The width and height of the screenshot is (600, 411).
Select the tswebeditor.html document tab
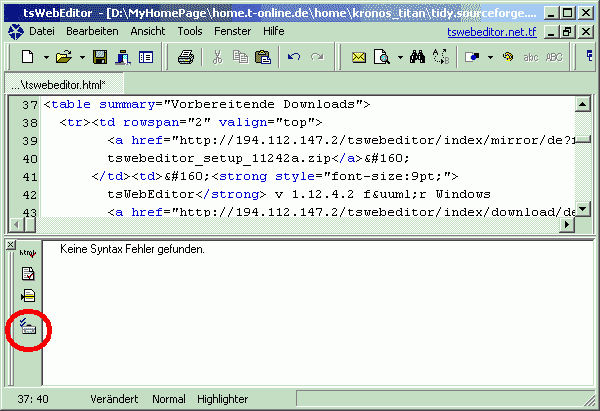[x=54, y=84]
